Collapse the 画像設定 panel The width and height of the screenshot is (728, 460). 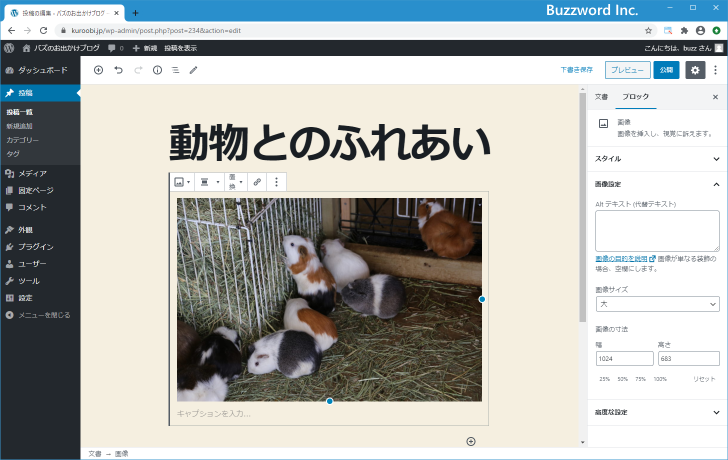pos(656,184)
